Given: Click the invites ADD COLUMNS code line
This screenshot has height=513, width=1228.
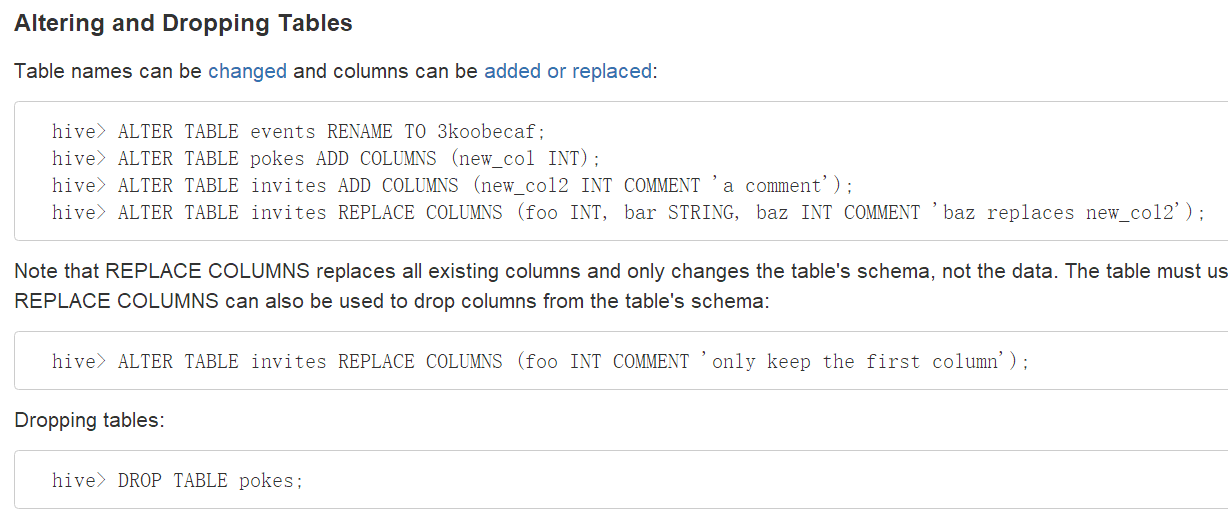Looking at the screenshot, I should 452,185.
